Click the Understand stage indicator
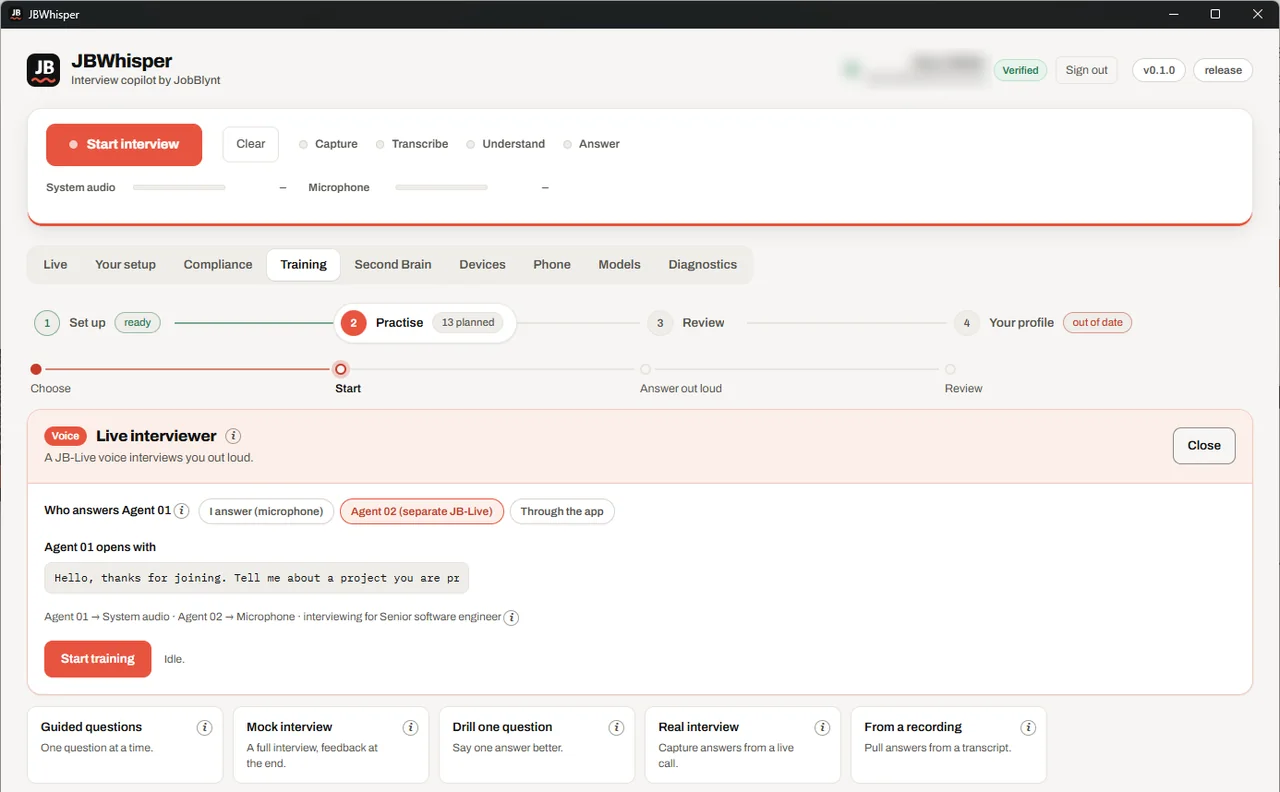Image resolution: width=1280 pixels, height=792 pixels. pyautogui.click(x=505, y=144)
